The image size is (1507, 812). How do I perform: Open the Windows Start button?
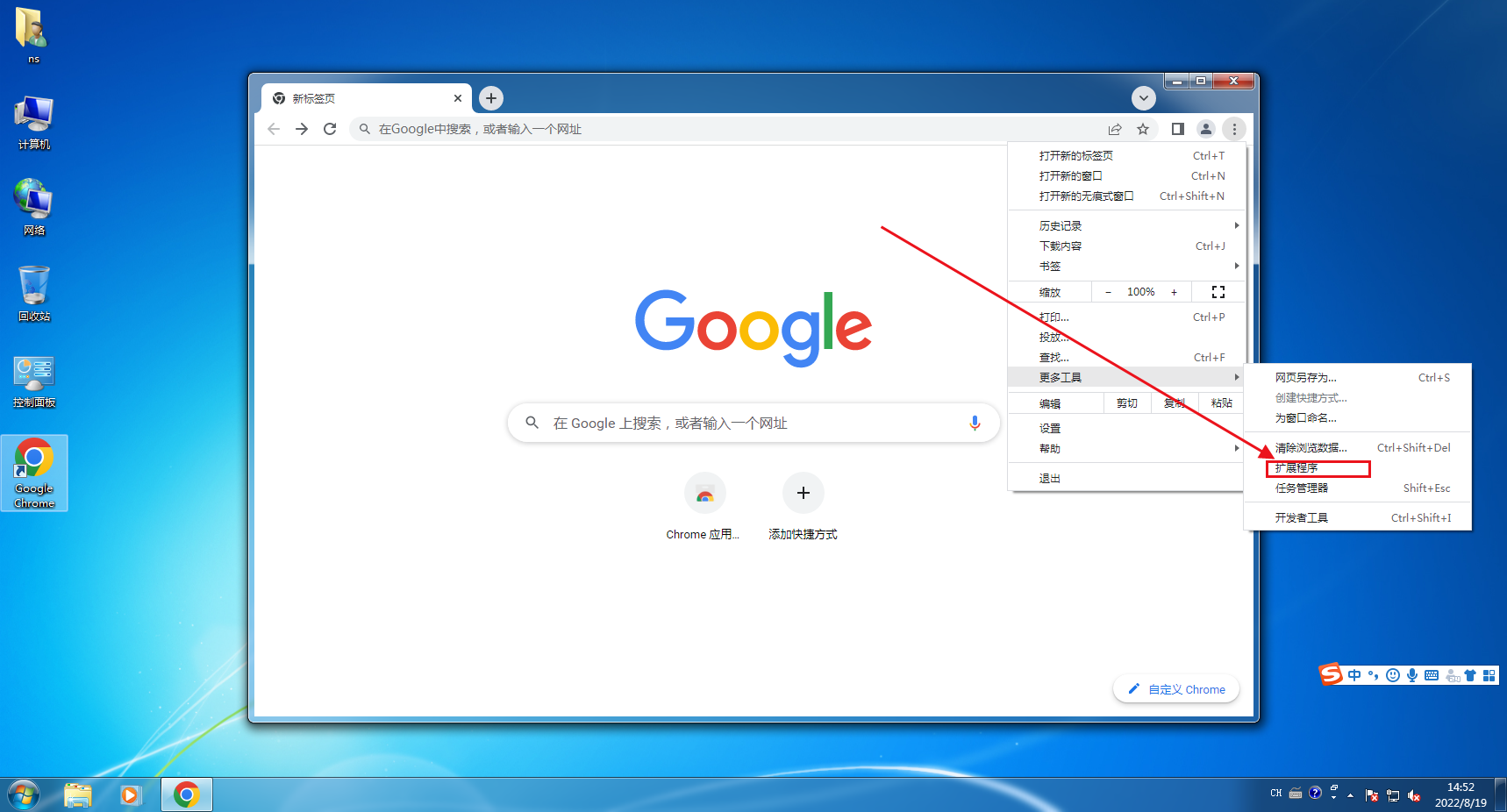coord(23,795)
